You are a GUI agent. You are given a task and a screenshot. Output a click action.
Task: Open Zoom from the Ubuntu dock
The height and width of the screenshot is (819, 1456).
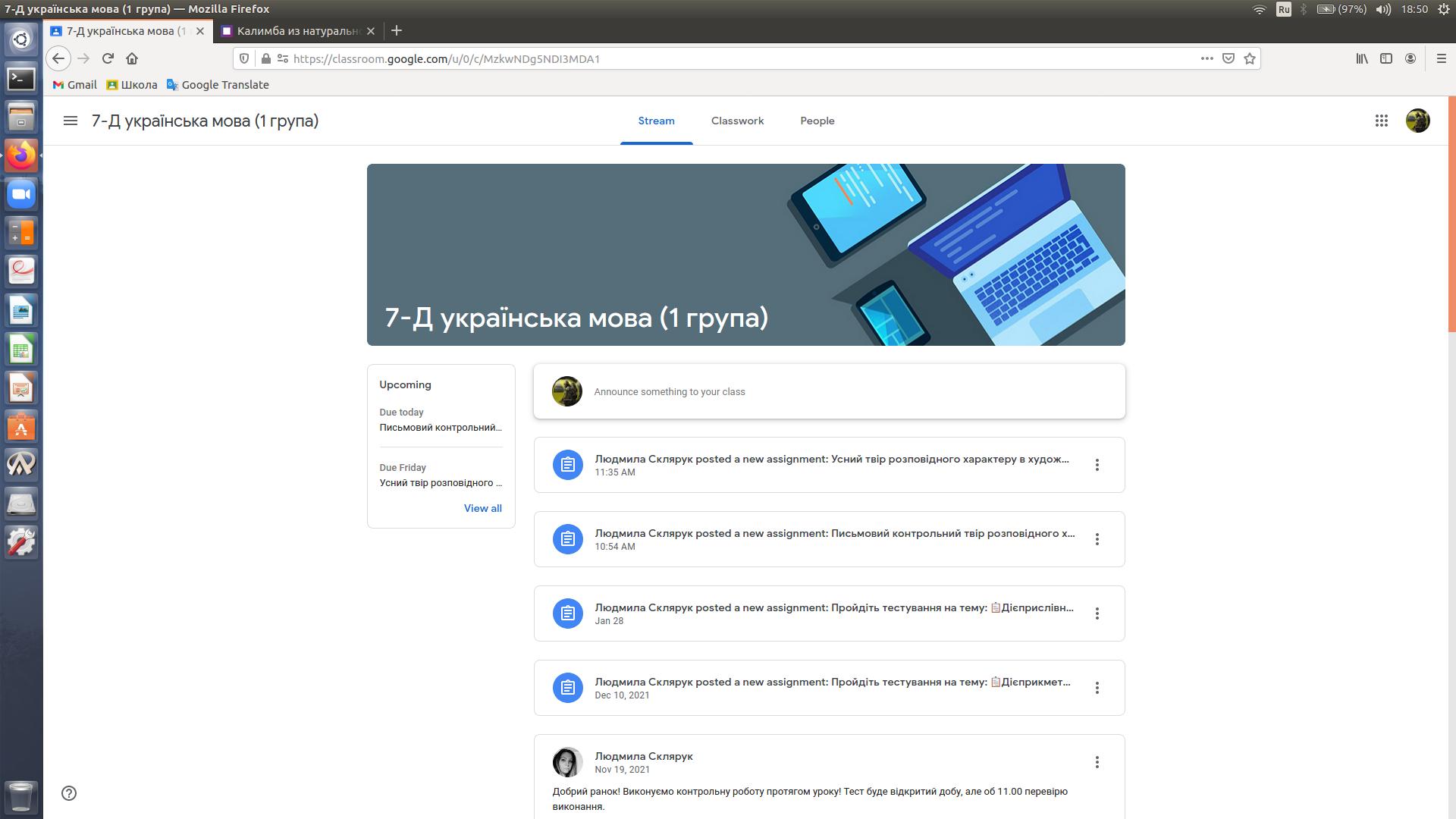21,194
